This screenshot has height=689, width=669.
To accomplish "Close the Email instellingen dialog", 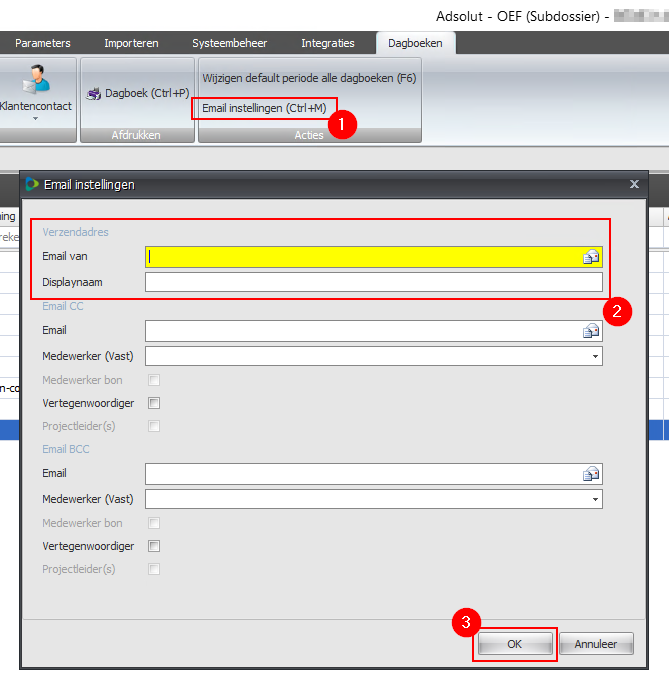I will click(633, 184).
